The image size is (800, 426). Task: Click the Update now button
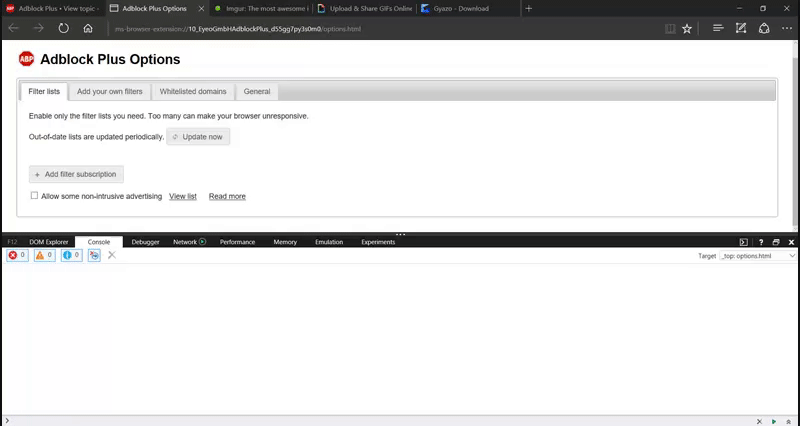click(198, 137)
